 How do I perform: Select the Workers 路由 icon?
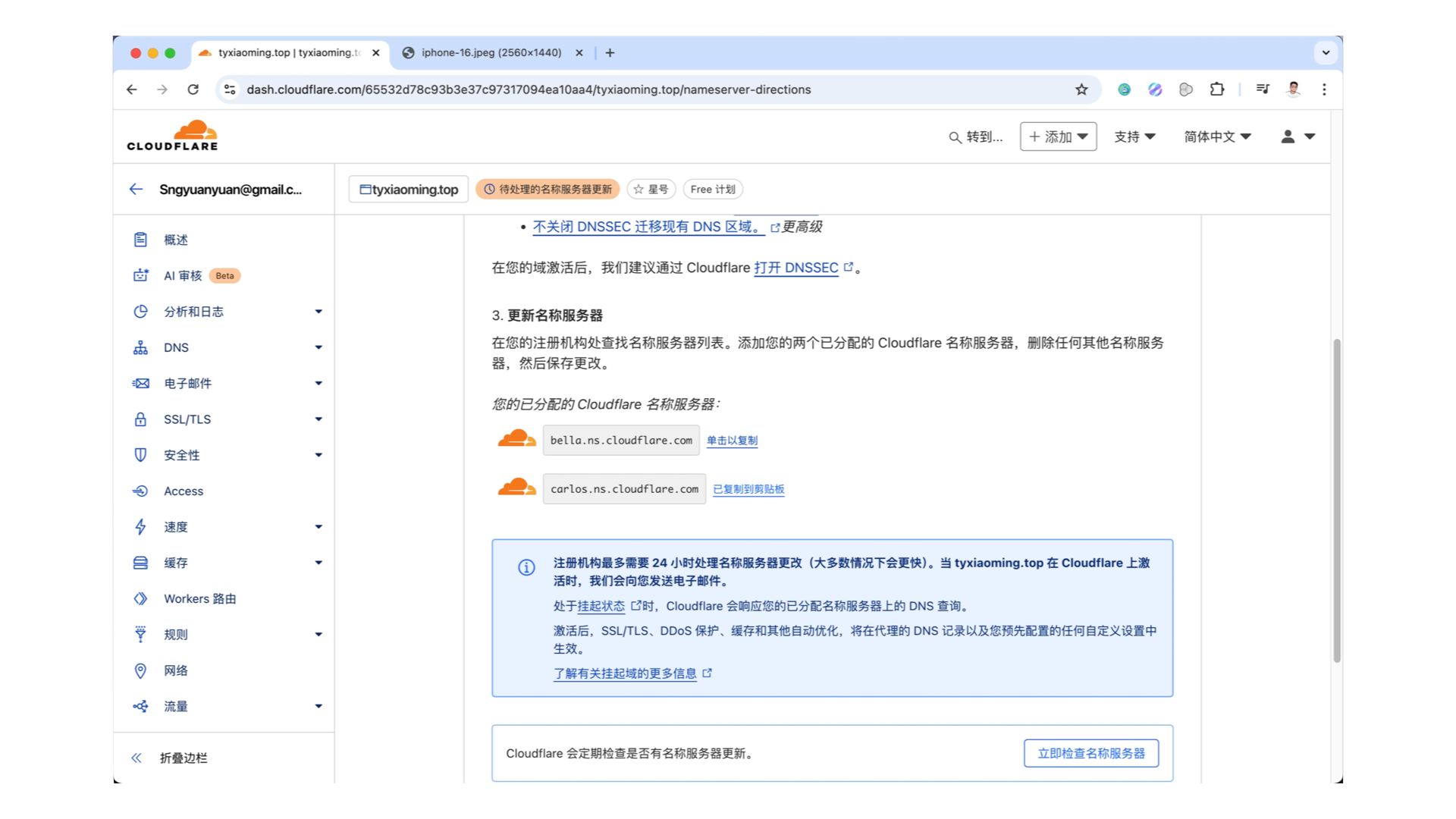coord(141,598)
